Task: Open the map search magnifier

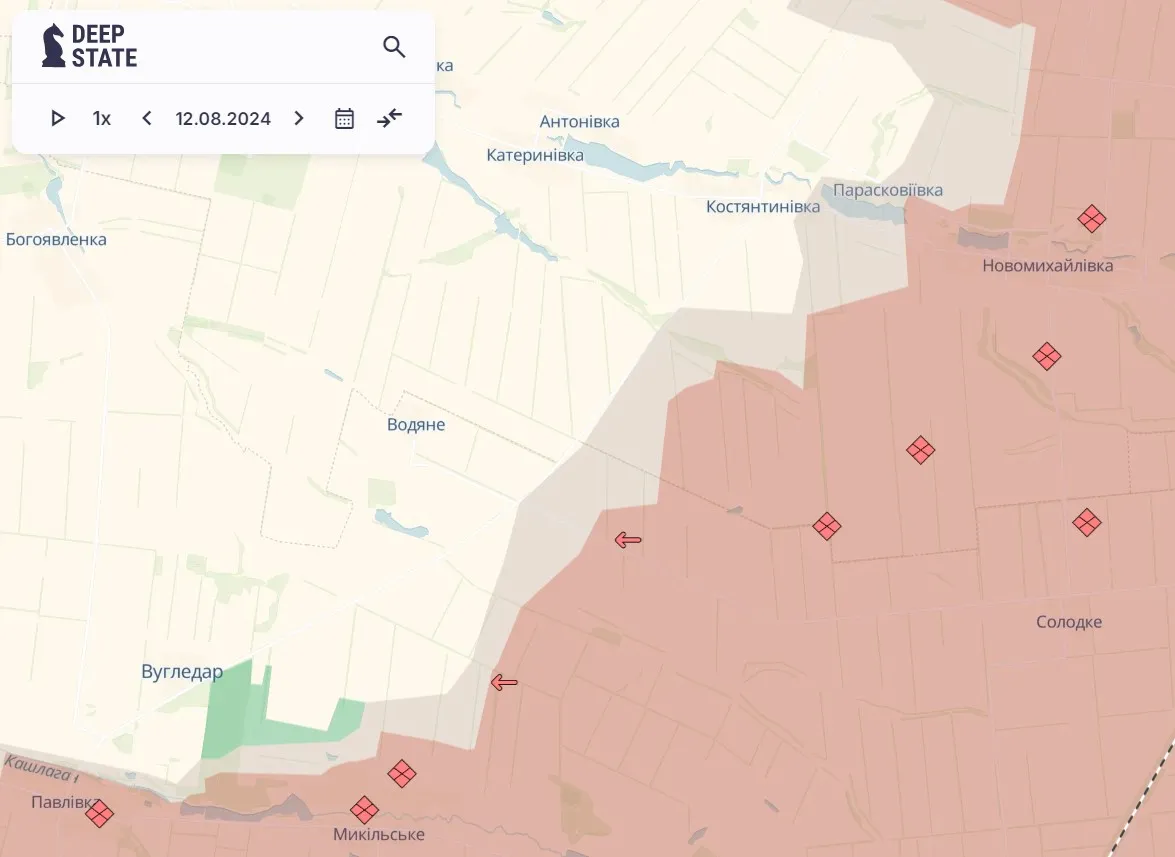Action: [394, 47]
